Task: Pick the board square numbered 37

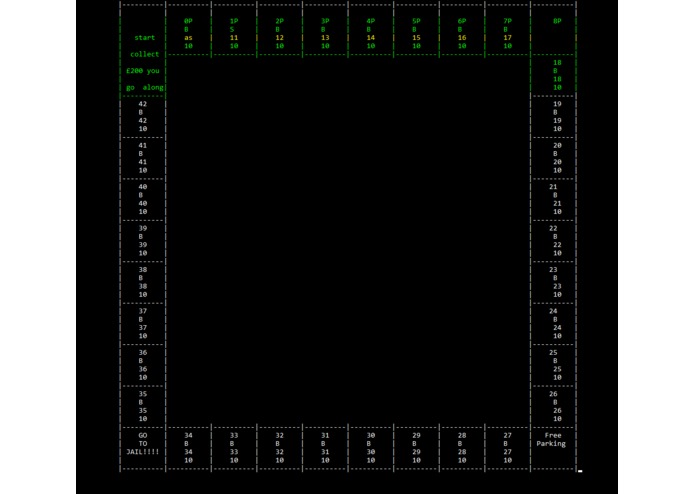Action: [x=143, y=323]
